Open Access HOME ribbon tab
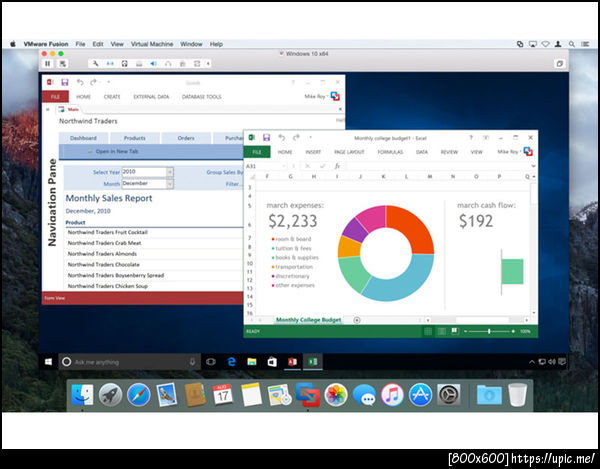600x469 pixels. coord(83,97)
